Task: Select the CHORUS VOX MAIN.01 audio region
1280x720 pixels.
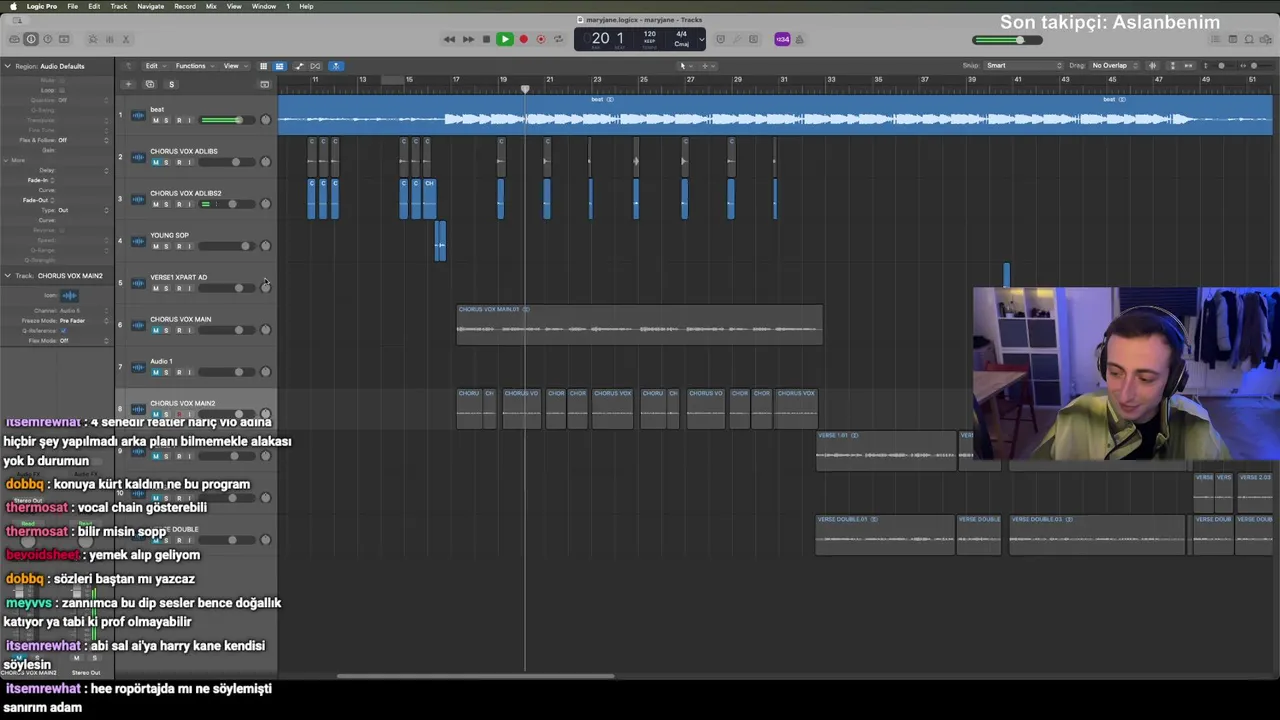Action: tap(639, 325)
